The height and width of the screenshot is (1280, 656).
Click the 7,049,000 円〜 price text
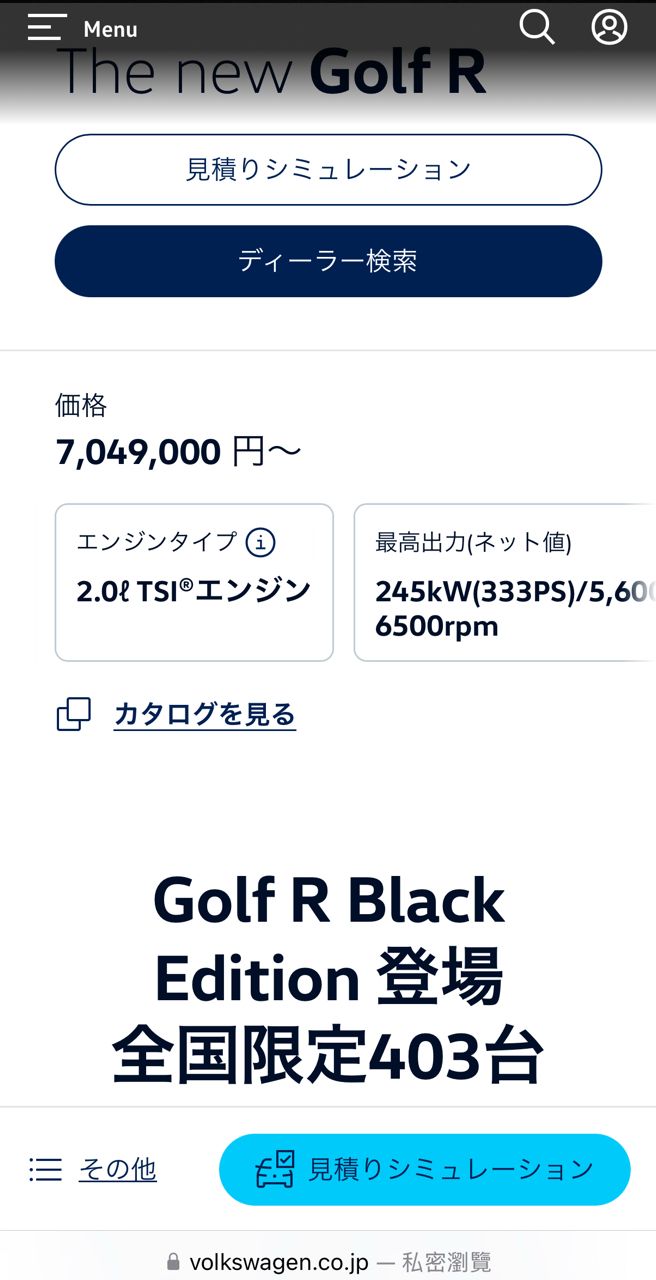[179, 452]
